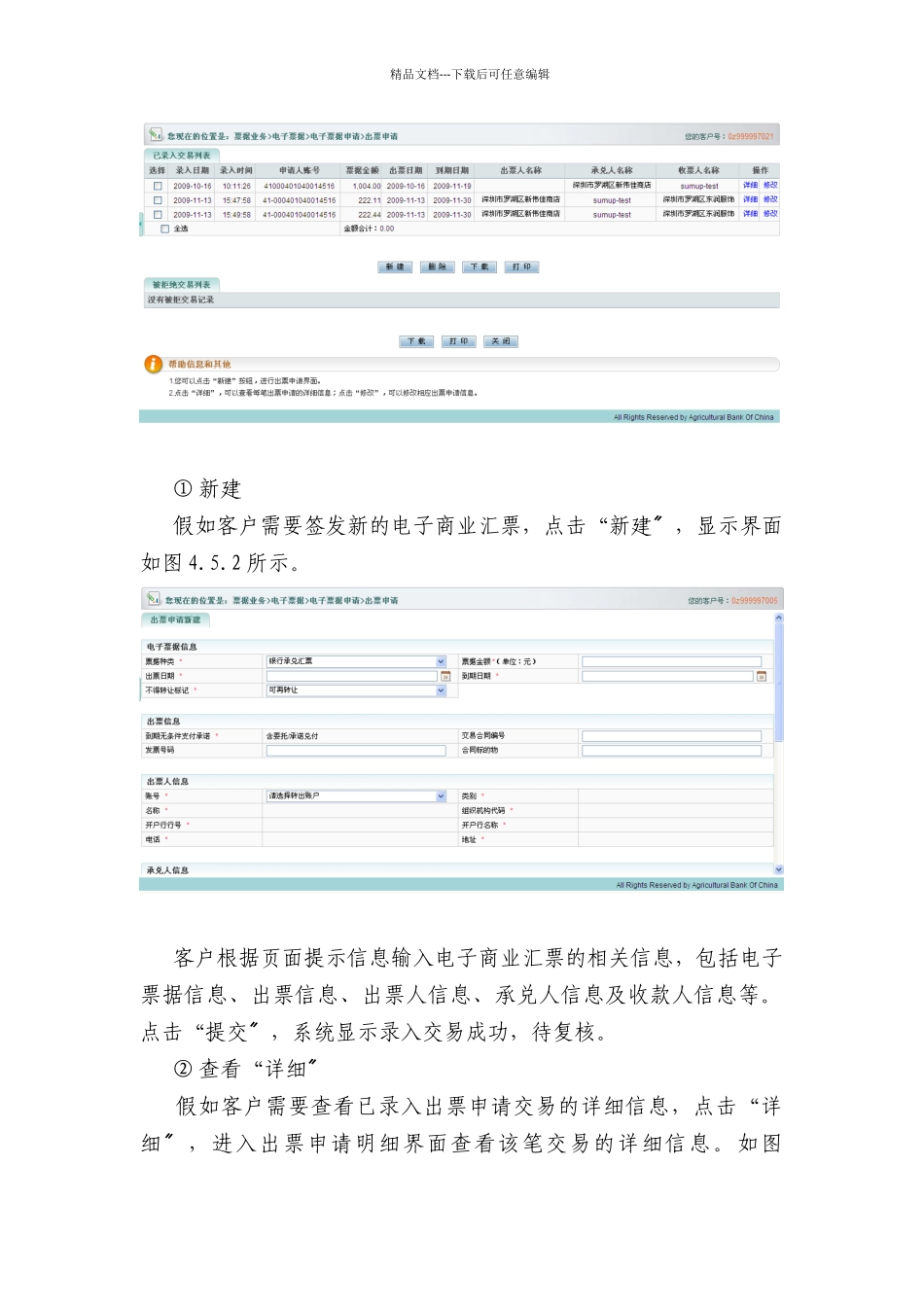The image size is (924, 1307).
Task: Click the 含委托/承诺兑付 value text
Action: (293, 736)
